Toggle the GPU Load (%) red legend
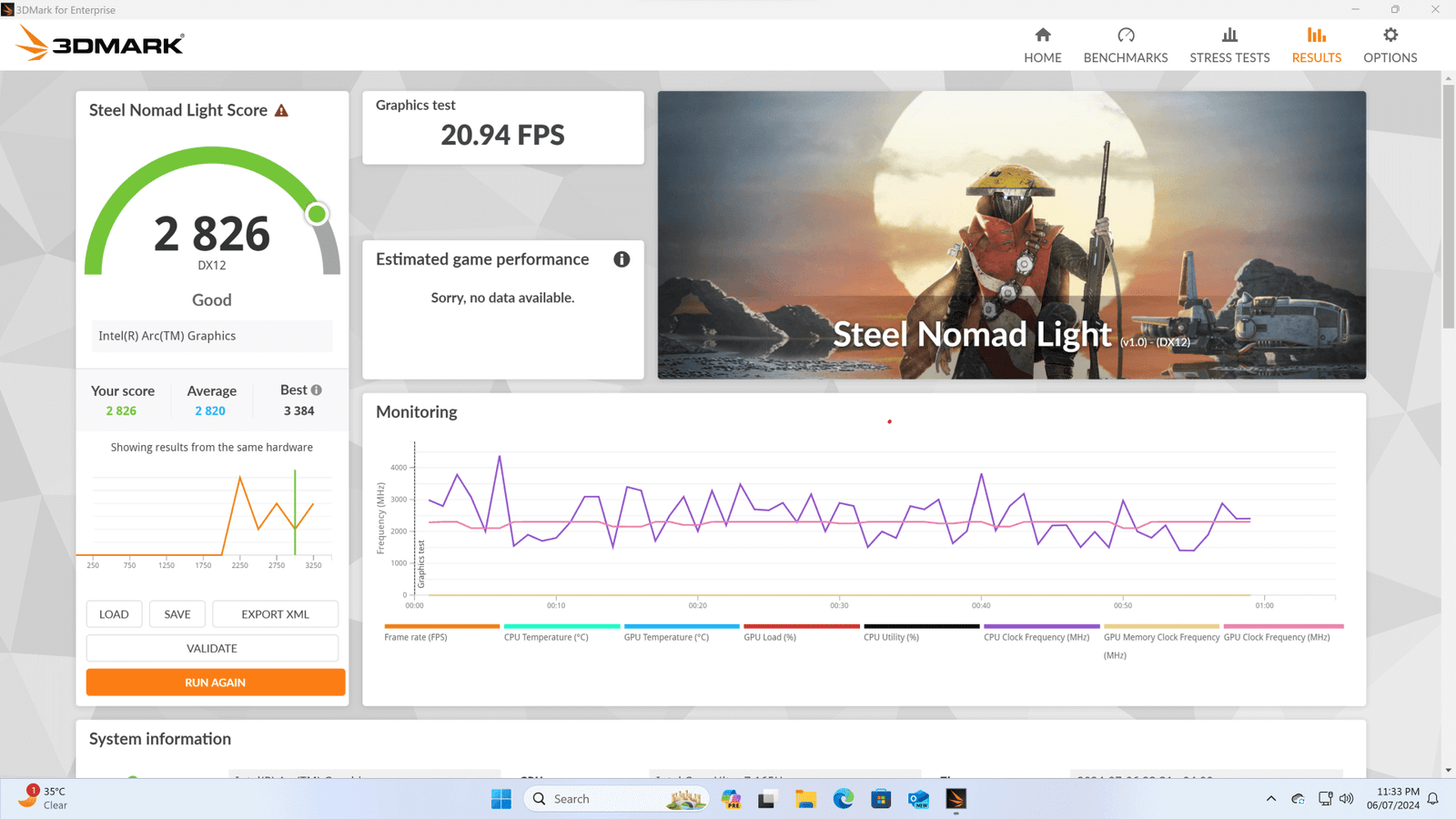Screen dimensions: 1456x819 click(801, 627)
